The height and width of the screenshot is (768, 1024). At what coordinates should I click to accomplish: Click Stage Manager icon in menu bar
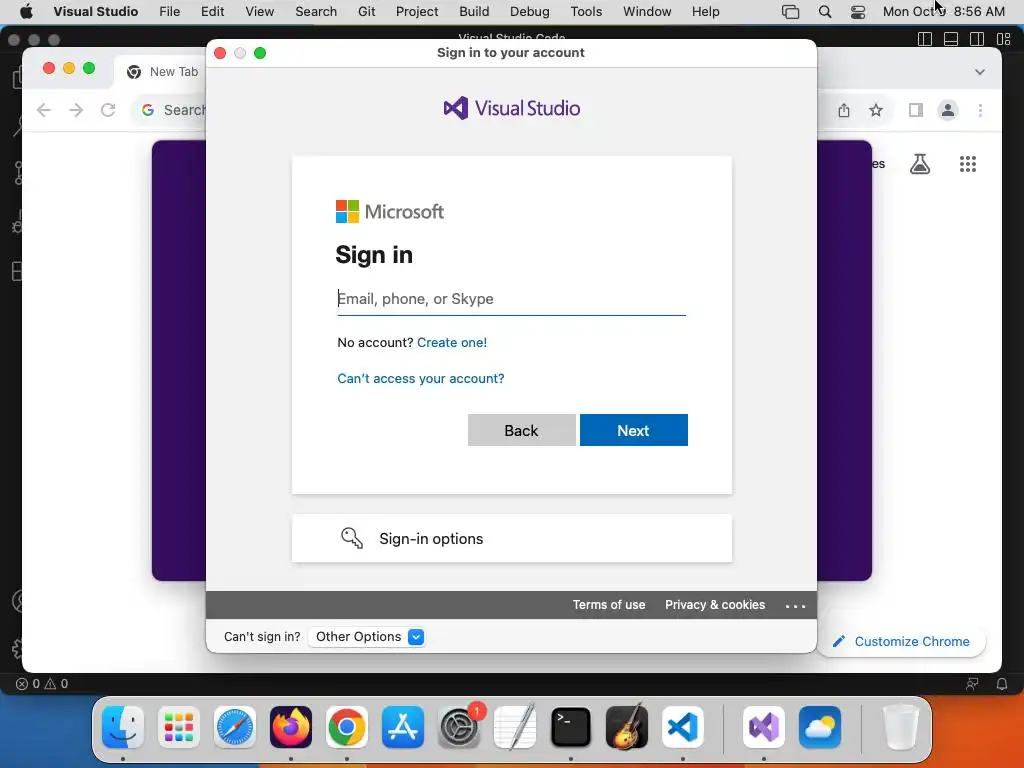tap(790, 12)
